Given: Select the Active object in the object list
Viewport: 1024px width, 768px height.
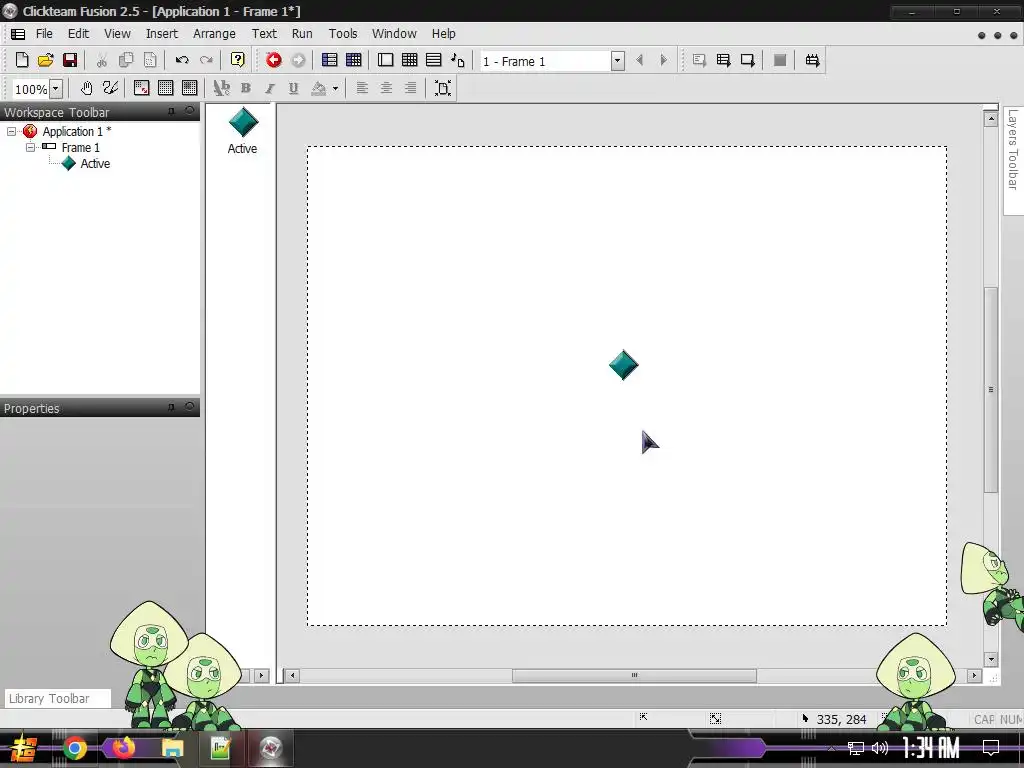Looking at the screenshot, I should 243,131.
